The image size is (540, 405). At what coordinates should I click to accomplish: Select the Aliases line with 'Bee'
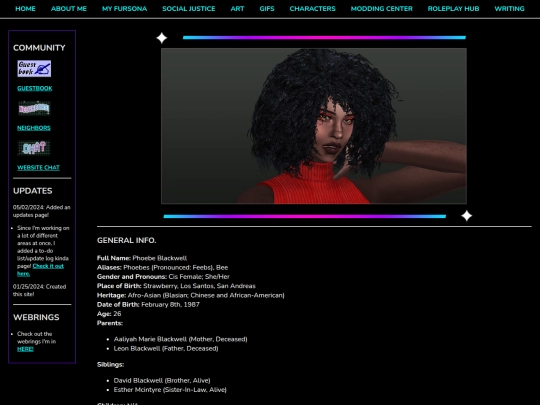[163, 268]
